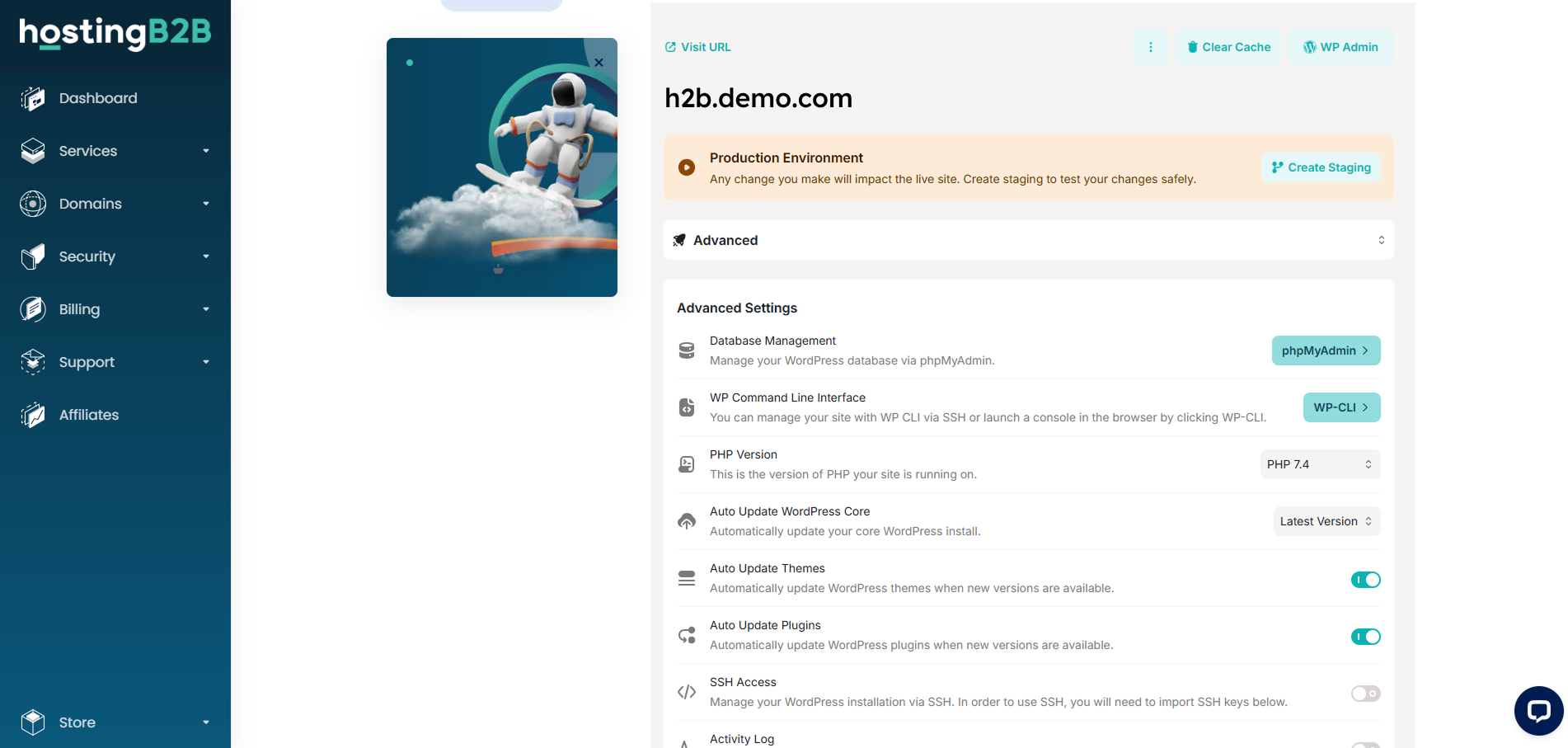Open the live chat widget
This screenshot has width=1568, height=748.
1538,710
